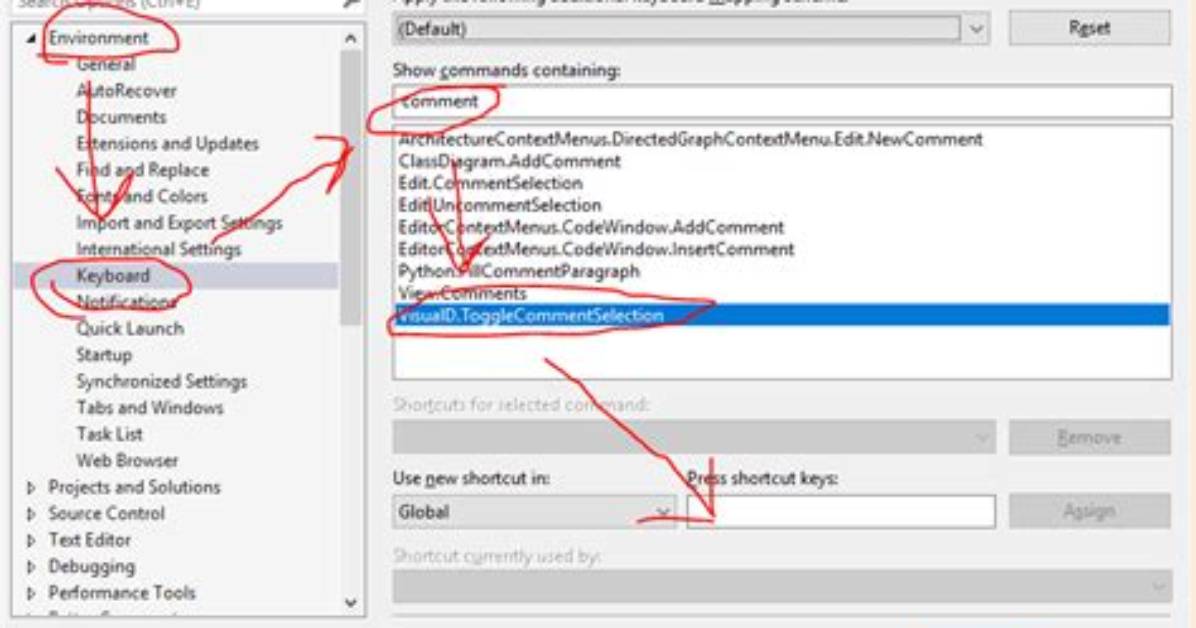Select the Keyboard options item
The width and height of the screenshot is (1196, 628).
(x=113, y=275)
